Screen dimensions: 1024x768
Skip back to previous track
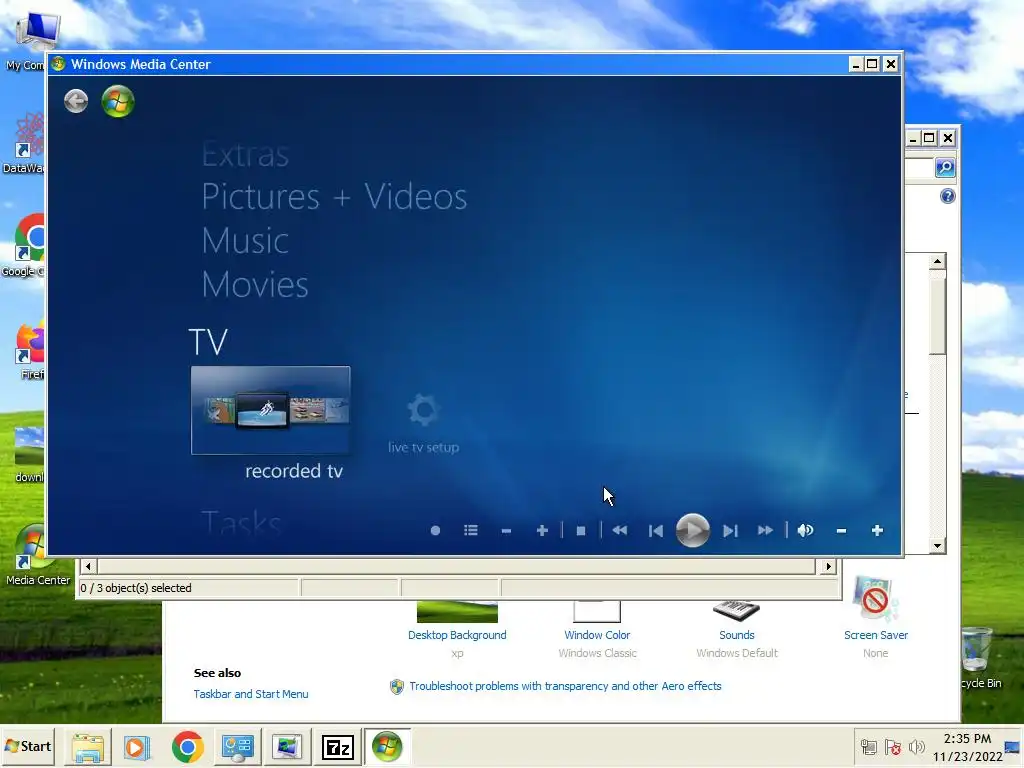656,531
